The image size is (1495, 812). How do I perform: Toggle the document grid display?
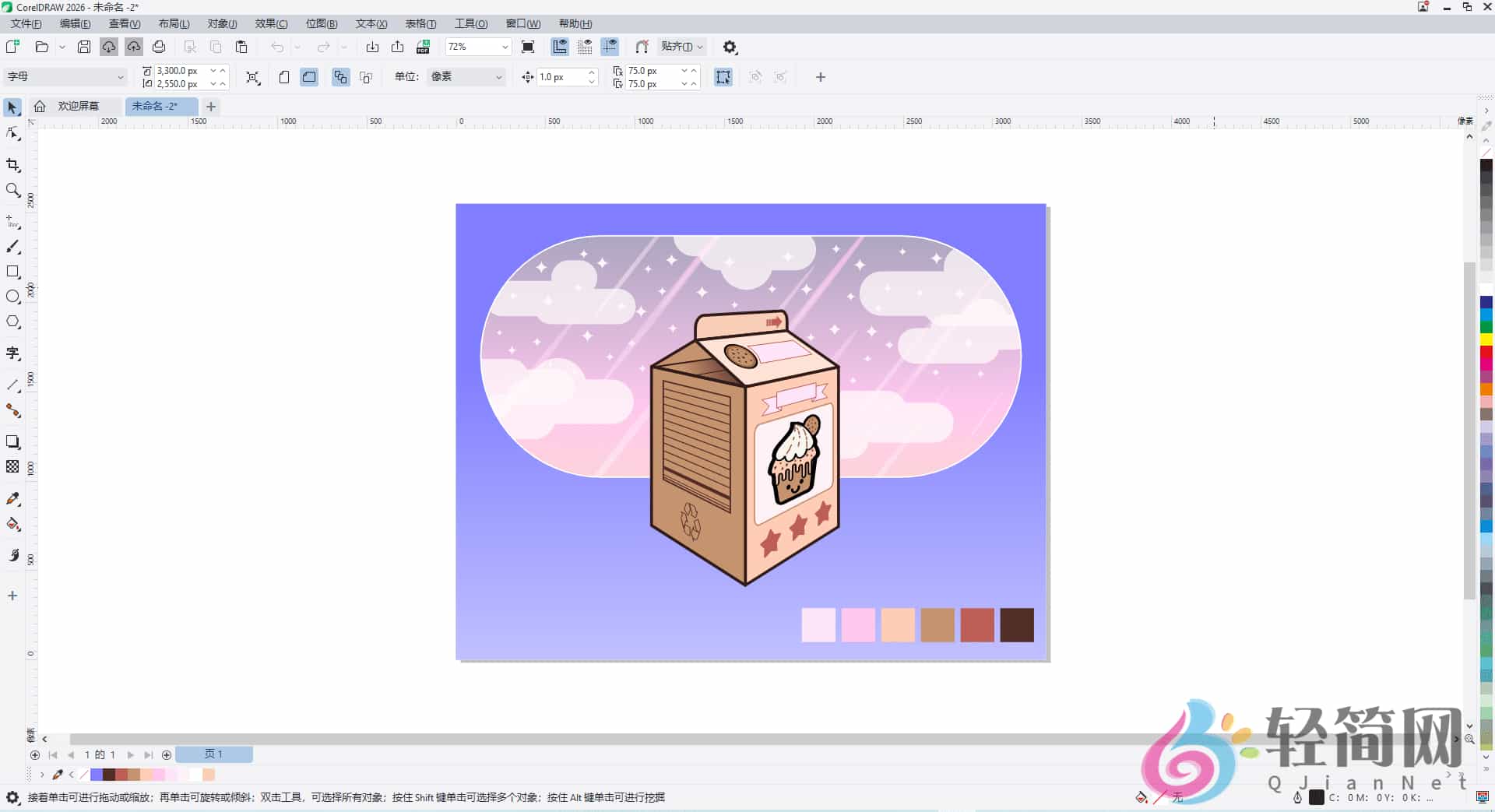click(586, 47)
